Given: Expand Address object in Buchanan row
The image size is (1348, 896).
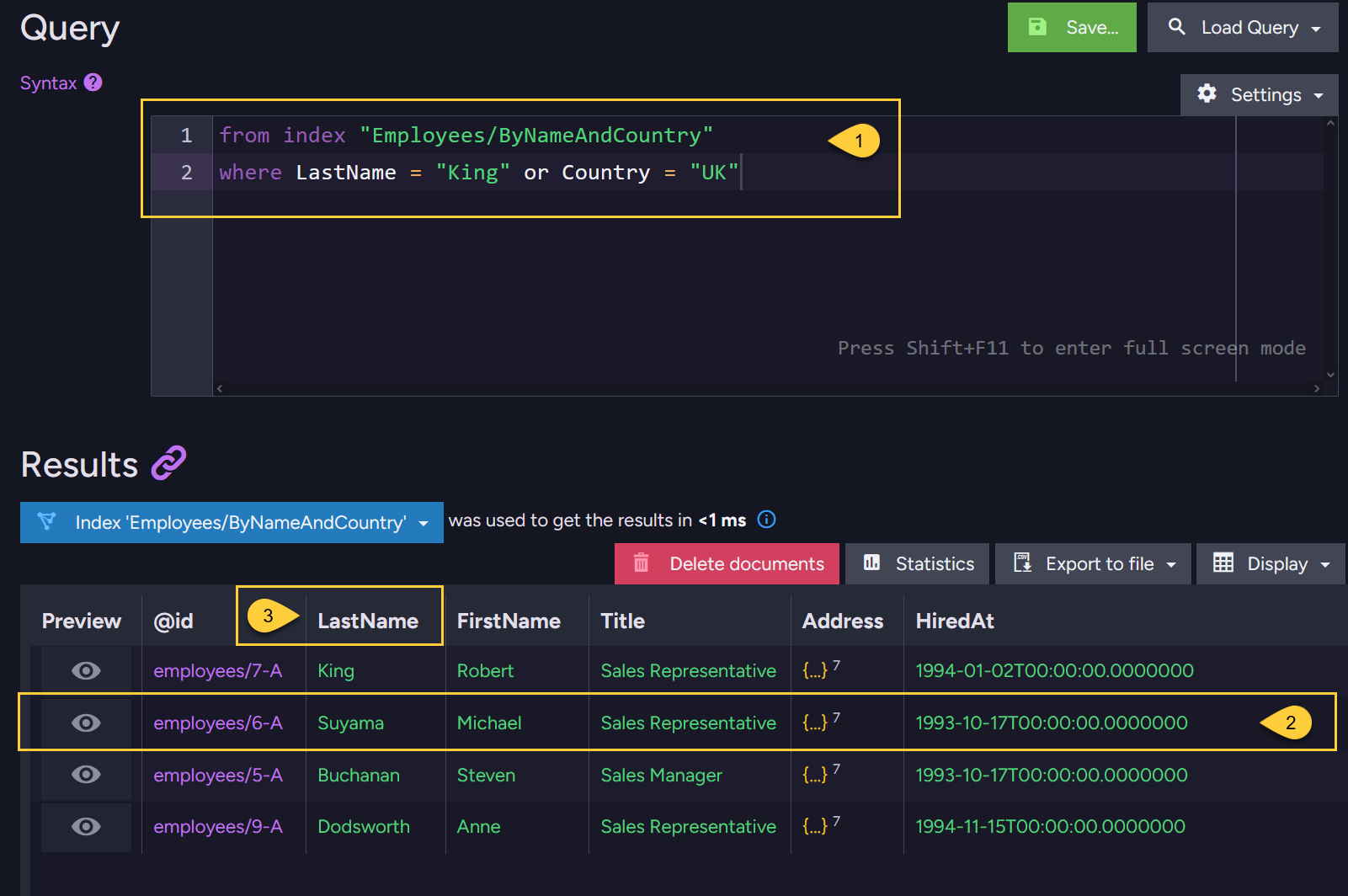Looking at the screenshot, I should point(815,775).
